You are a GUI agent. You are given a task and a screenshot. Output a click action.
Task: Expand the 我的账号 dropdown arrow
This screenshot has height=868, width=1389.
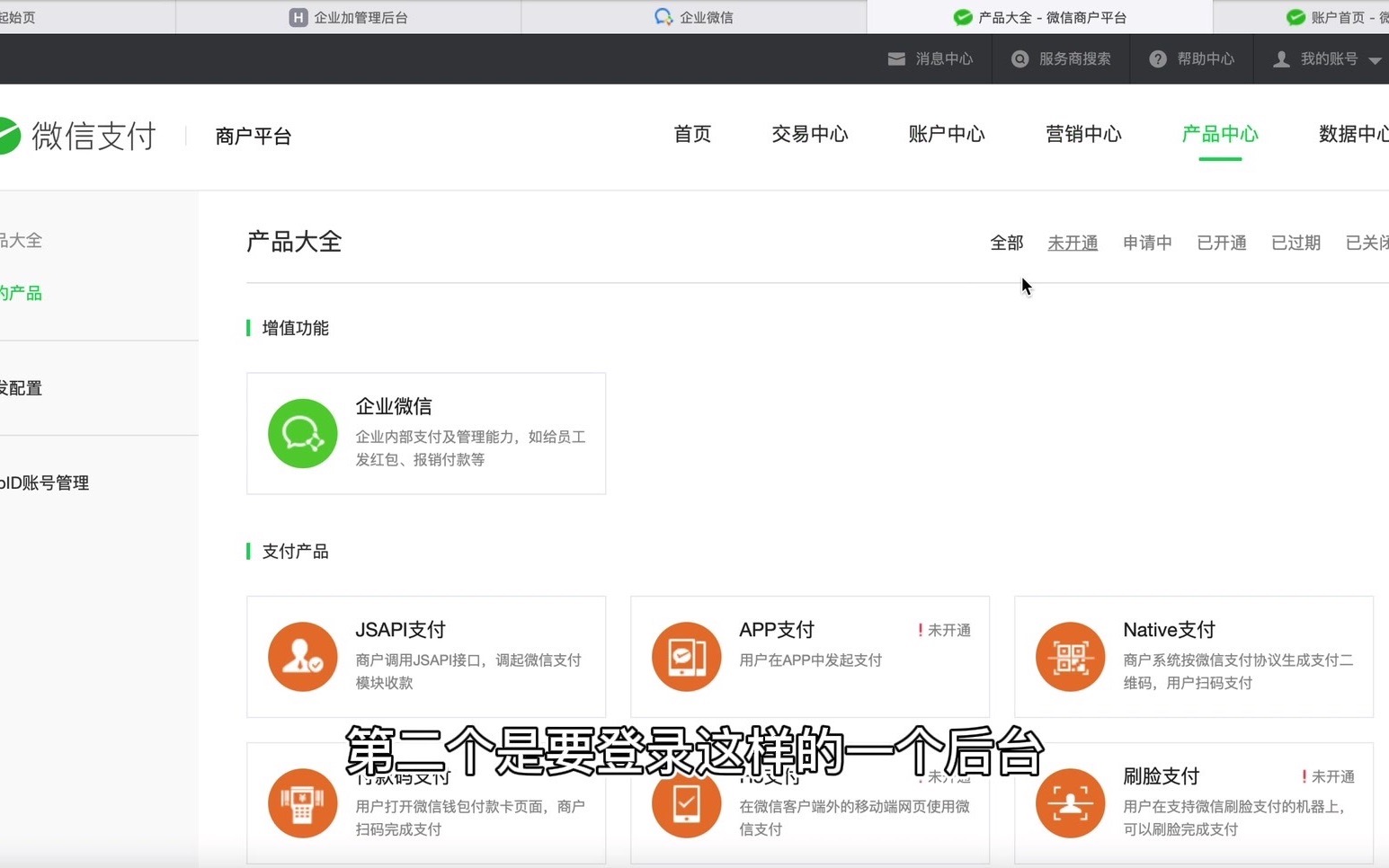[1375, 60]
